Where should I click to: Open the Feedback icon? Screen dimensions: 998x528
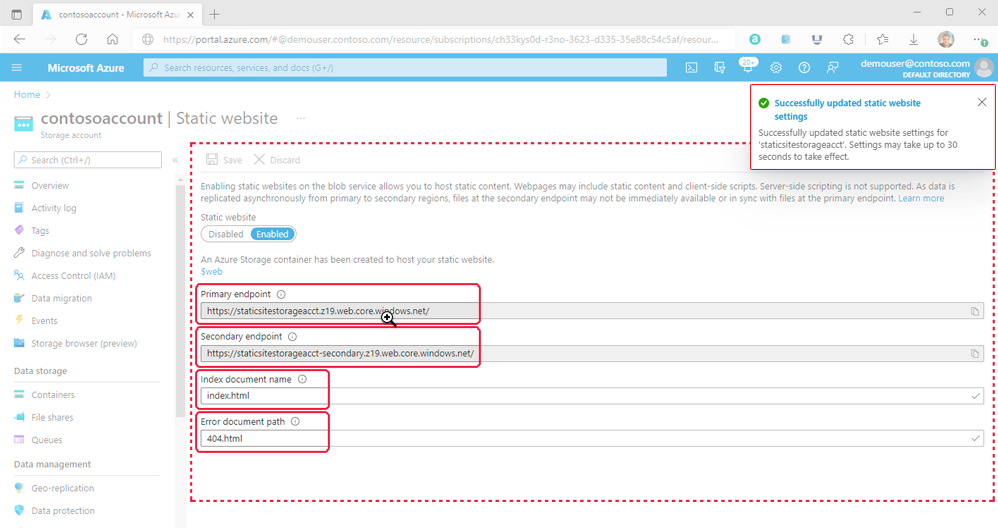tap(833, 67)
